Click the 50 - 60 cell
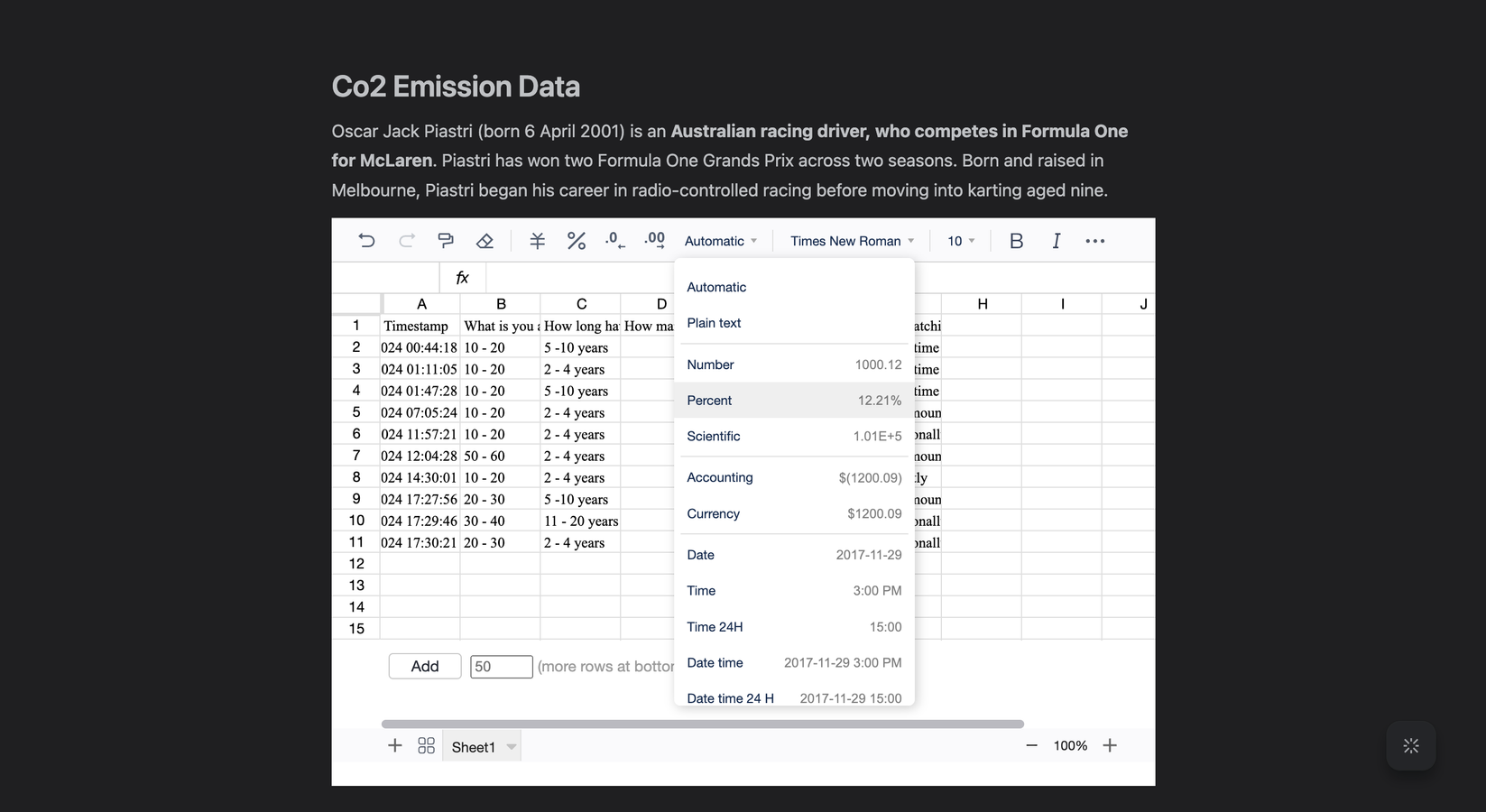The image size is (1486, 812). [501, 456]
